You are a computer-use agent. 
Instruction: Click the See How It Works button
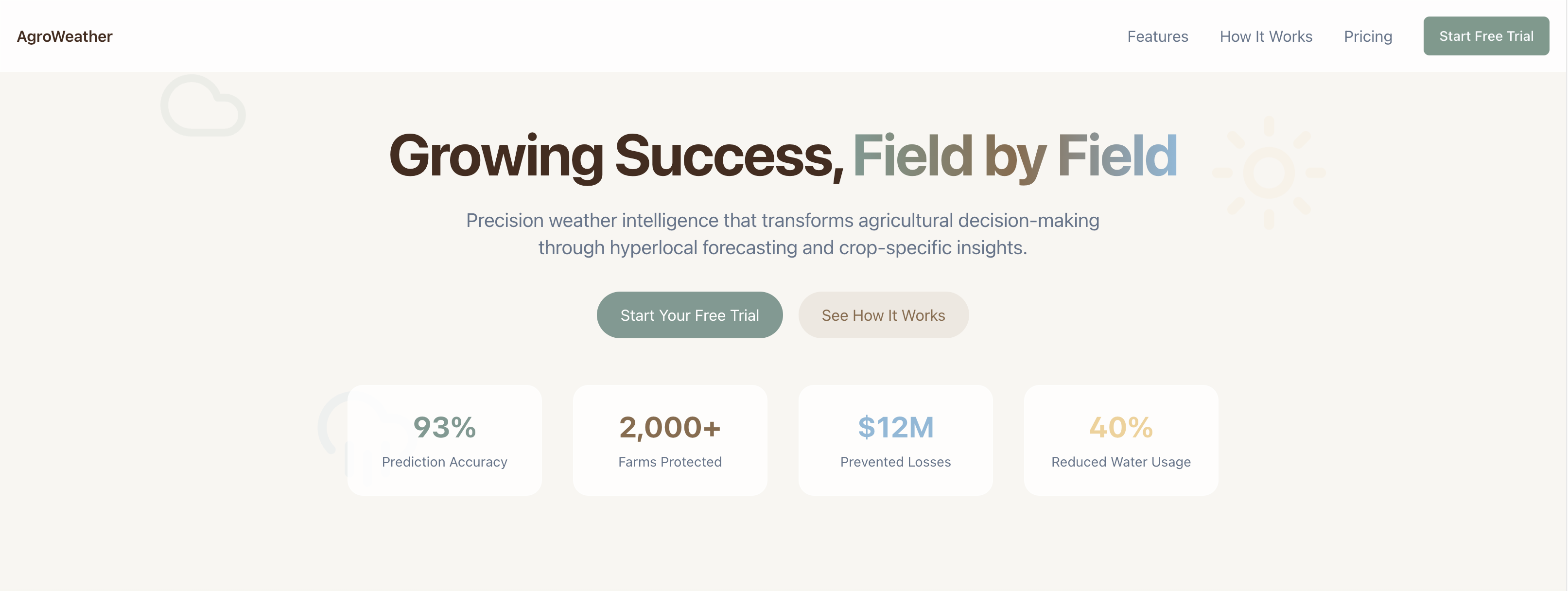(x=883, y=315)
